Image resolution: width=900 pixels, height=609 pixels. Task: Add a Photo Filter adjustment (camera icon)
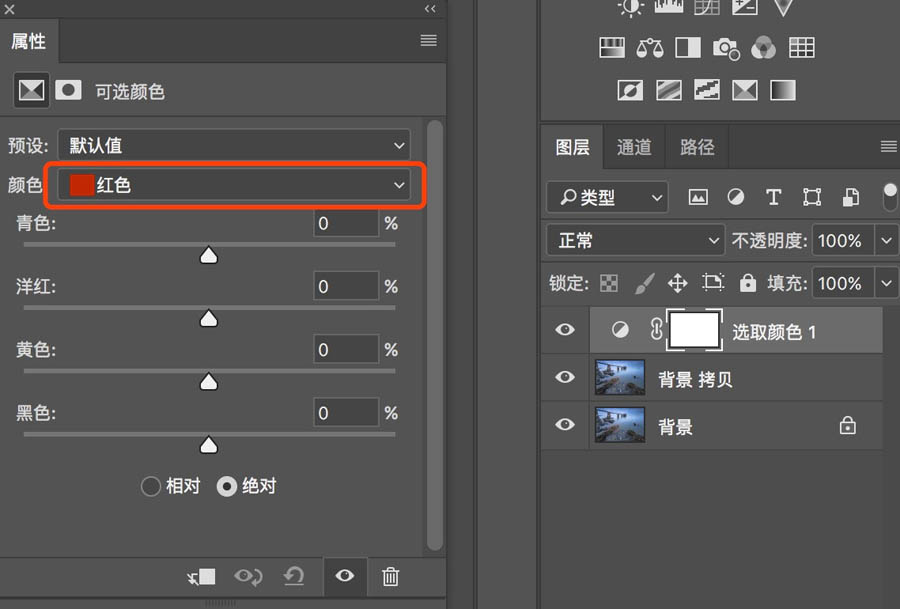(x=726, y=48)
